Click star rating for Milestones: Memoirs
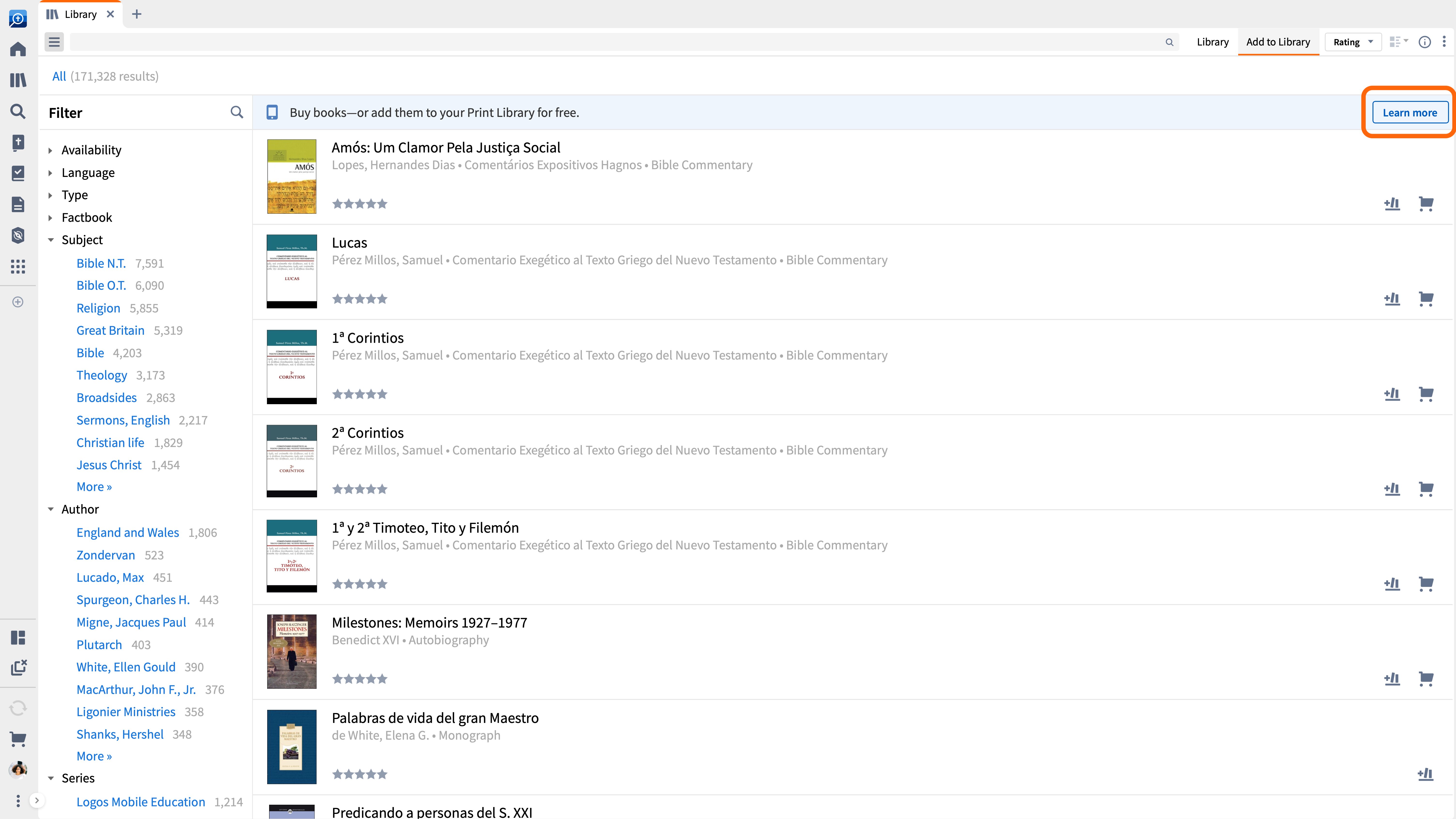Screen dimensions: 1456x819 coord(359,679)
